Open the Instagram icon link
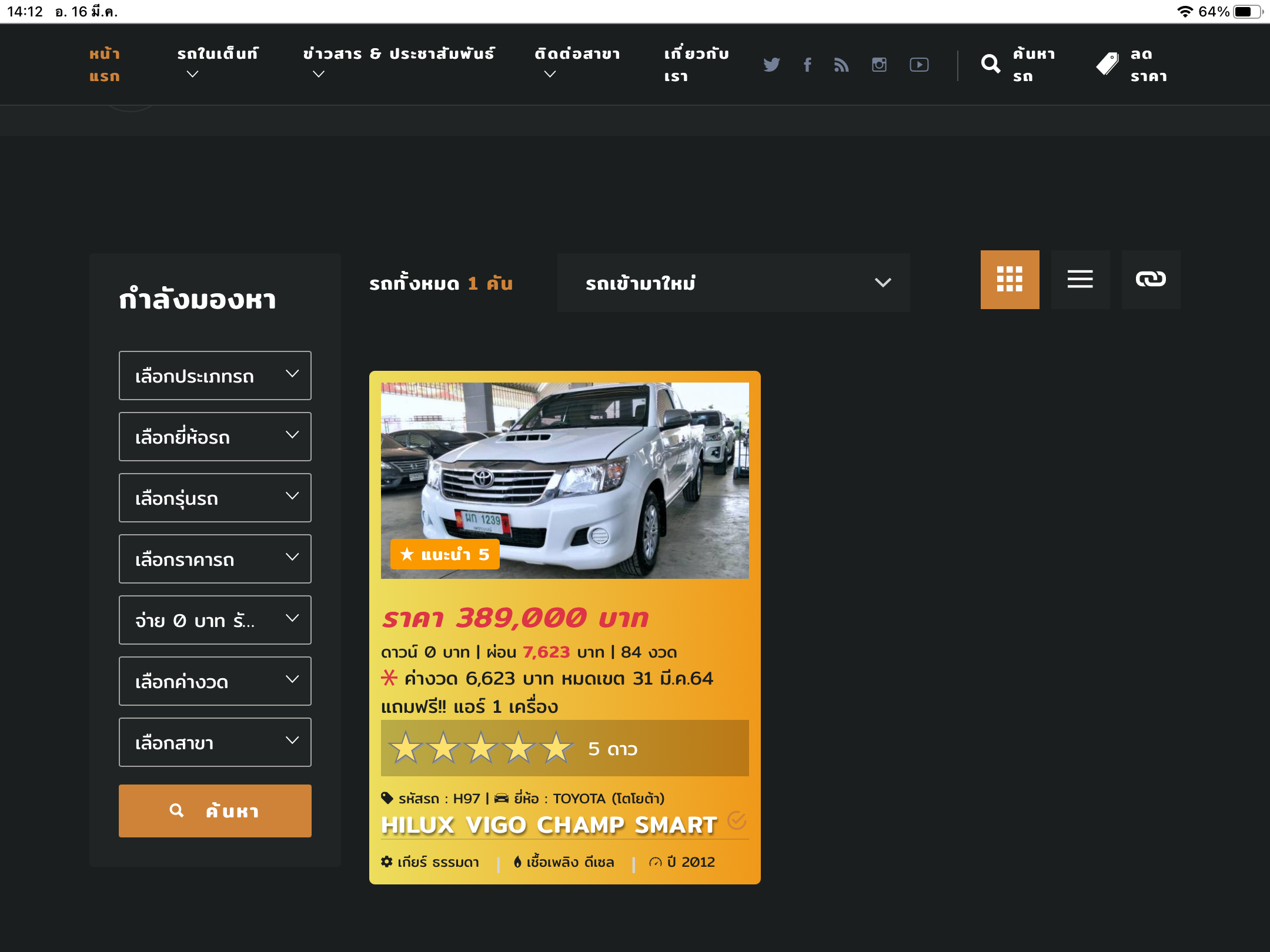This screenshot has height=952, width=1270. (879, 65)
